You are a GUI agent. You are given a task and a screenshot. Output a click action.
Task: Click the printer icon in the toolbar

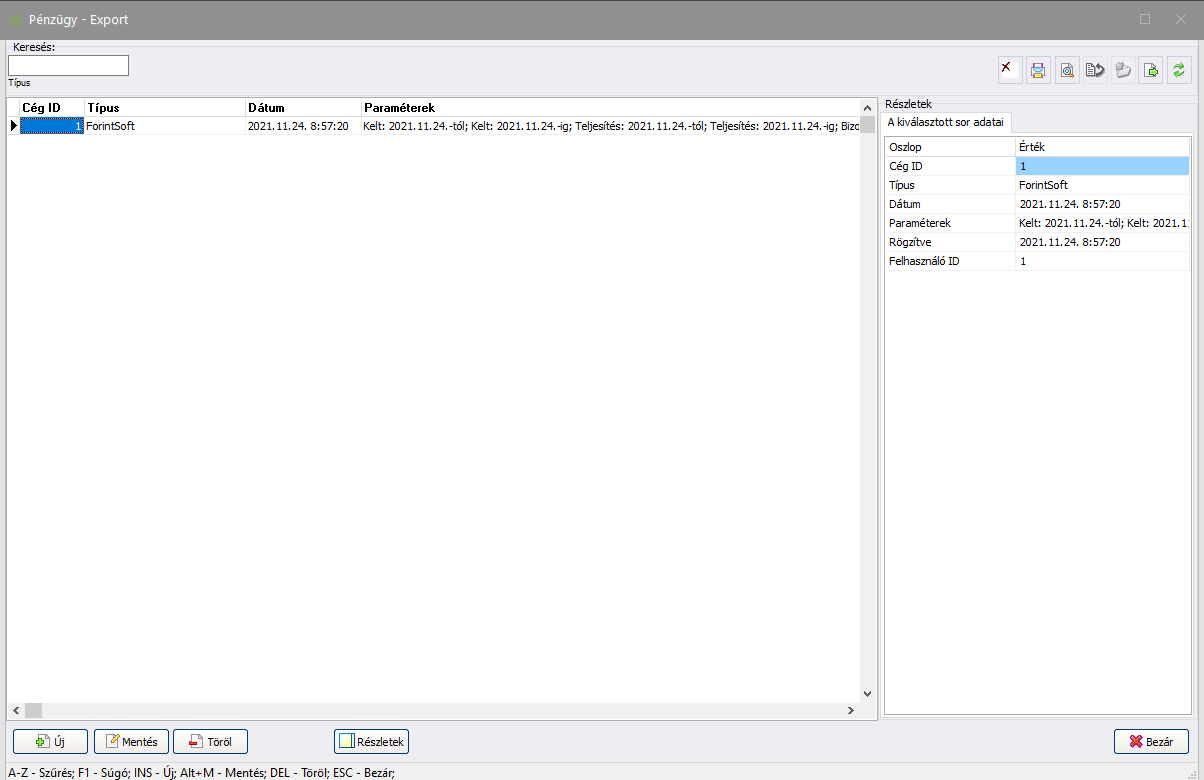tap(1038, 70)
